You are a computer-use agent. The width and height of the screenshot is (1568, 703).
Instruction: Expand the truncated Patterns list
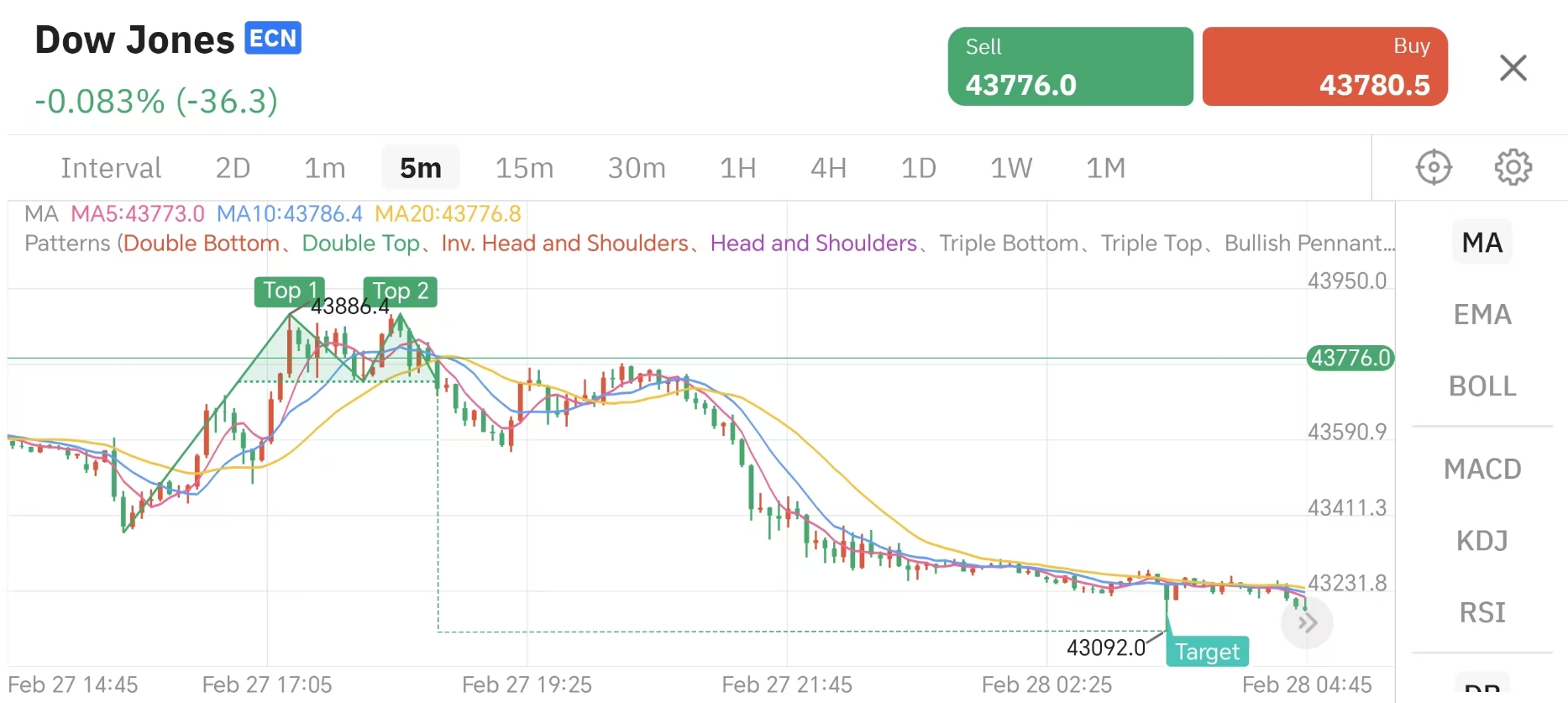click(1308, 244)
